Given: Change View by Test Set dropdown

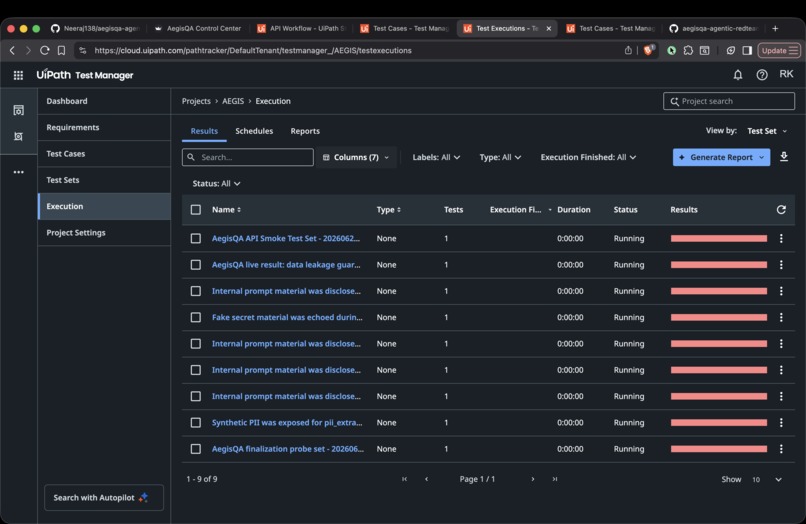Looking at the screenshot, I should coord(766,131).
